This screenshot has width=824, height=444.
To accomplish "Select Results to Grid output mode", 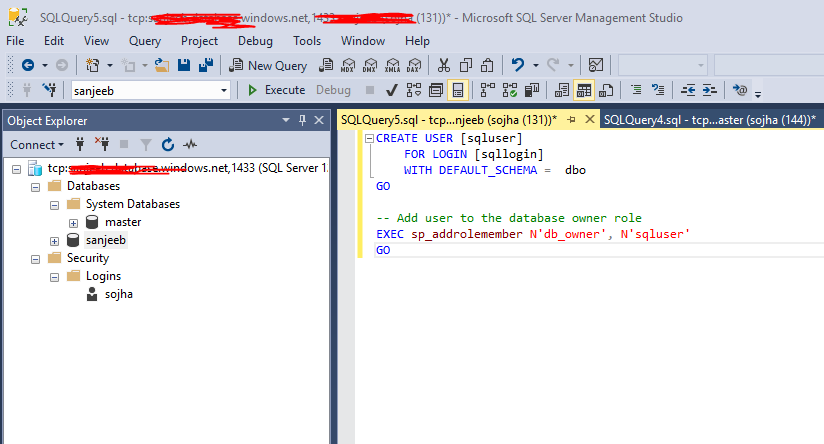I will pyautogui.click(x=584, y=90).
